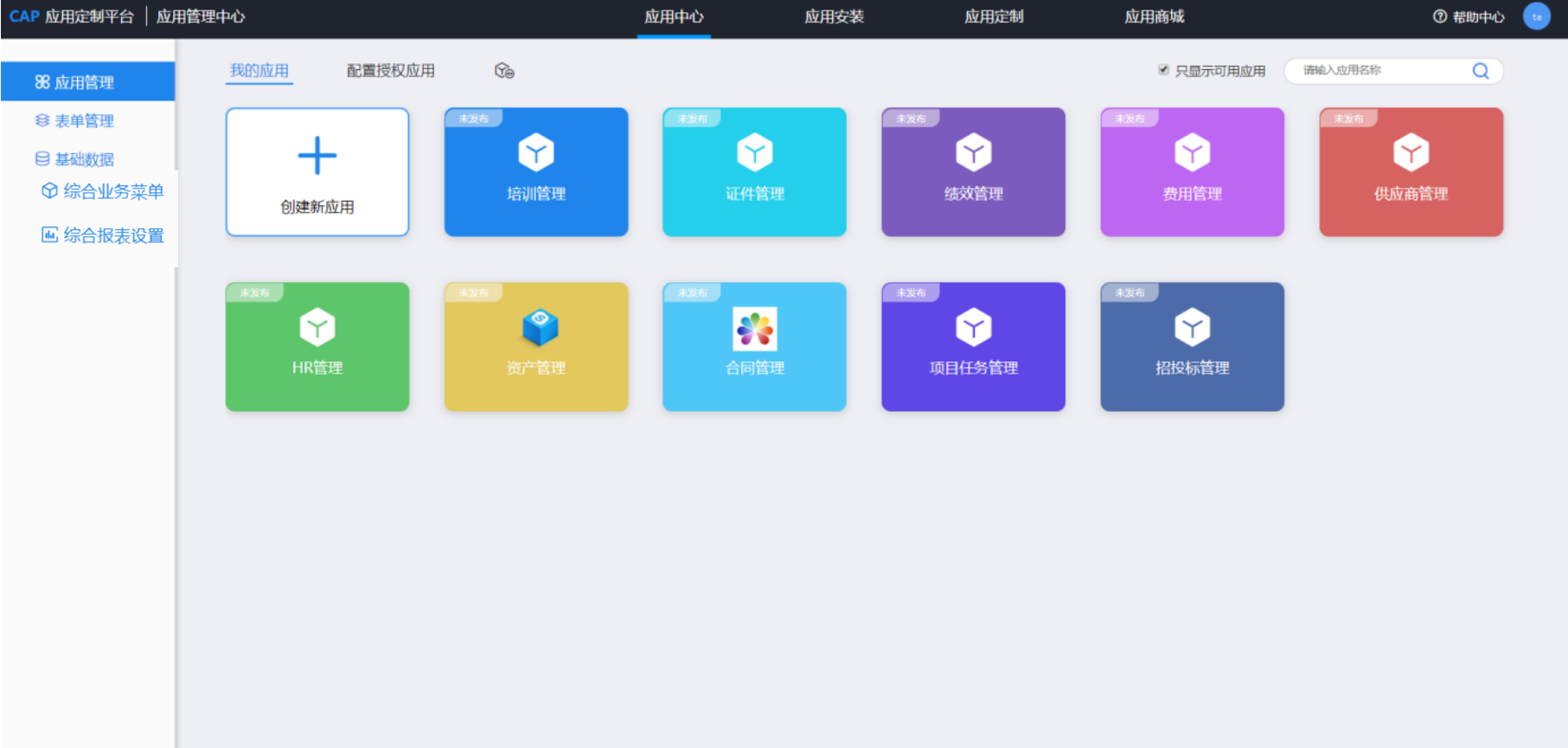1568x748 pixels.
Task: Click the 综合业务菜单 cube icon
Action: click(x=50, y=190)
